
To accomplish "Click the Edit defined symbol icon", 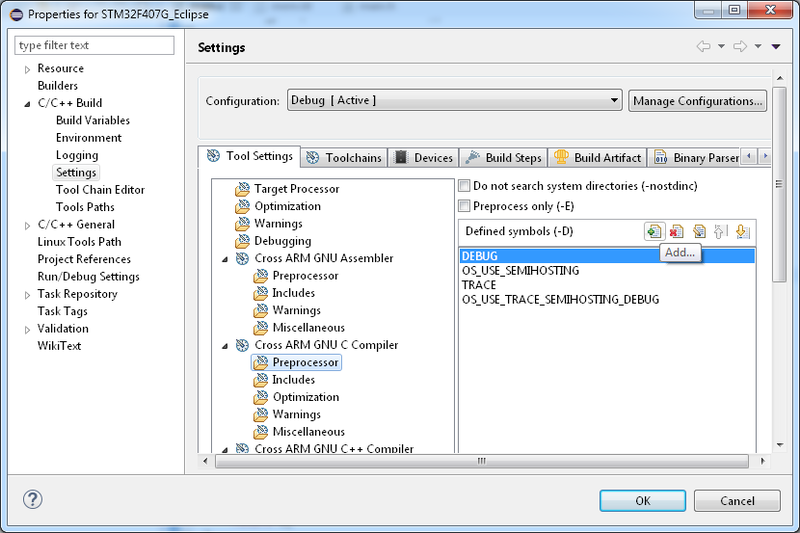I will click(699, 231).
